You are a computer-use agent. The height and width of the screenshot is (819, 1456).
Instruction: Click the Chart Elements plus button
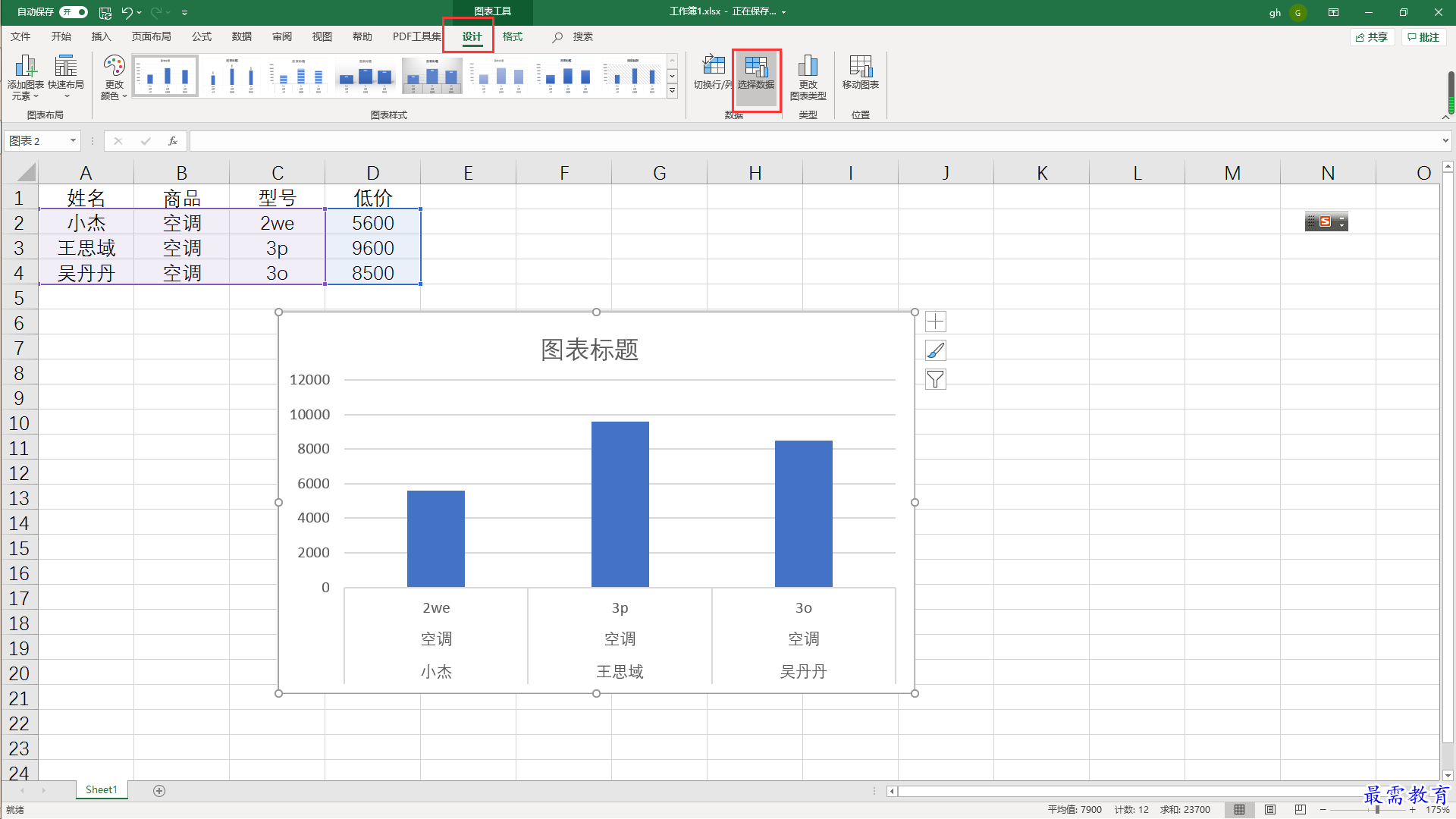936,322
